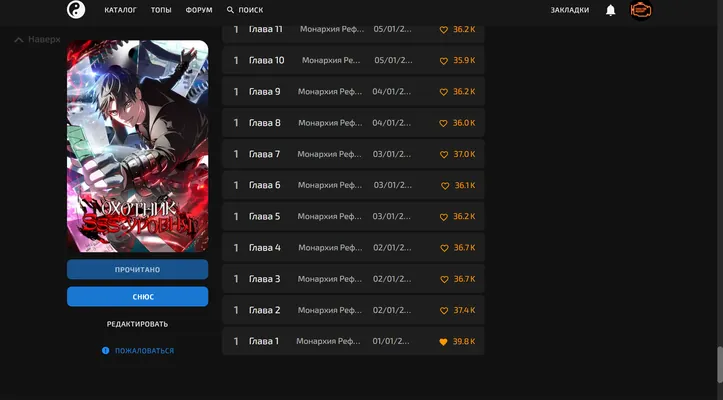Go to Форум section
The height and width of the screenshot is (400, 723).
pos(199,10)
